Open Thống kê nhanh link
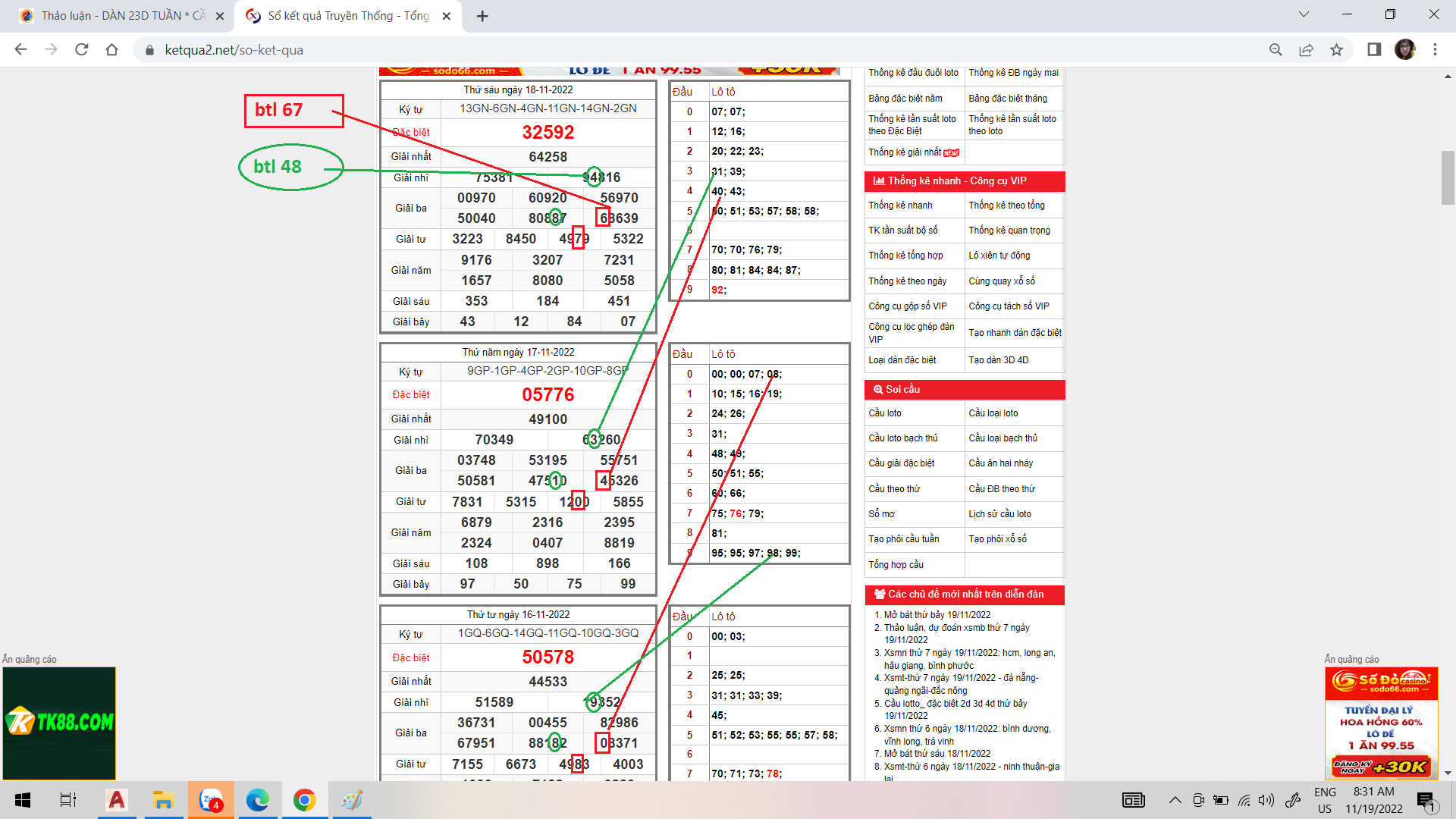The height and width of the screenshot is (819, 1456). tap(900, 206)
